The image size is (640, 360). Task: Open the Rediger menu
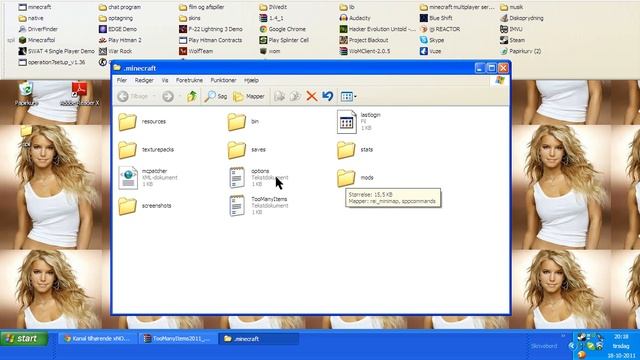click(144, 80)
